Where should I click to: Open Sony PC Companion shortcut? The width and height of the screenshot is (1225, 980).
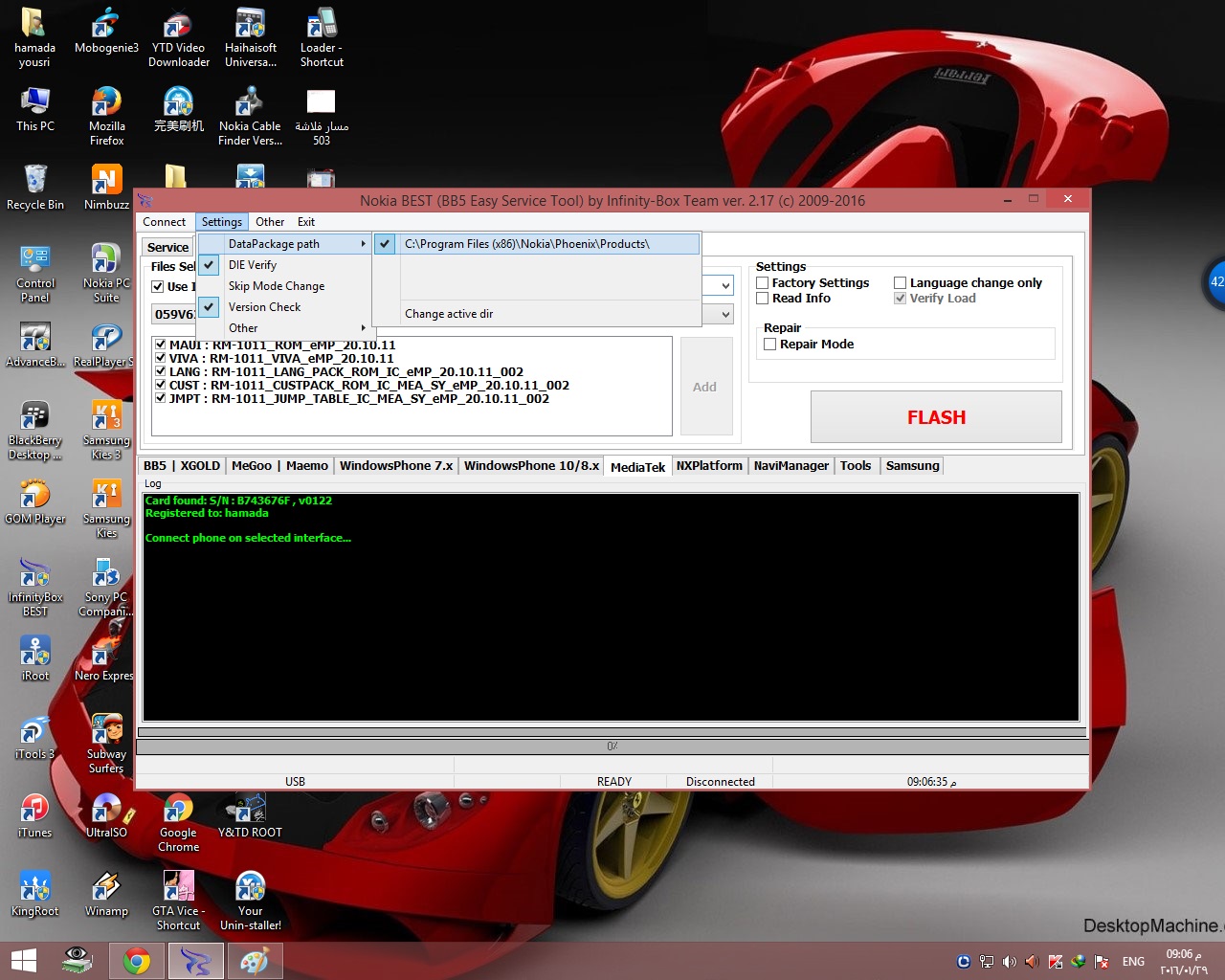tap(106, 588)
